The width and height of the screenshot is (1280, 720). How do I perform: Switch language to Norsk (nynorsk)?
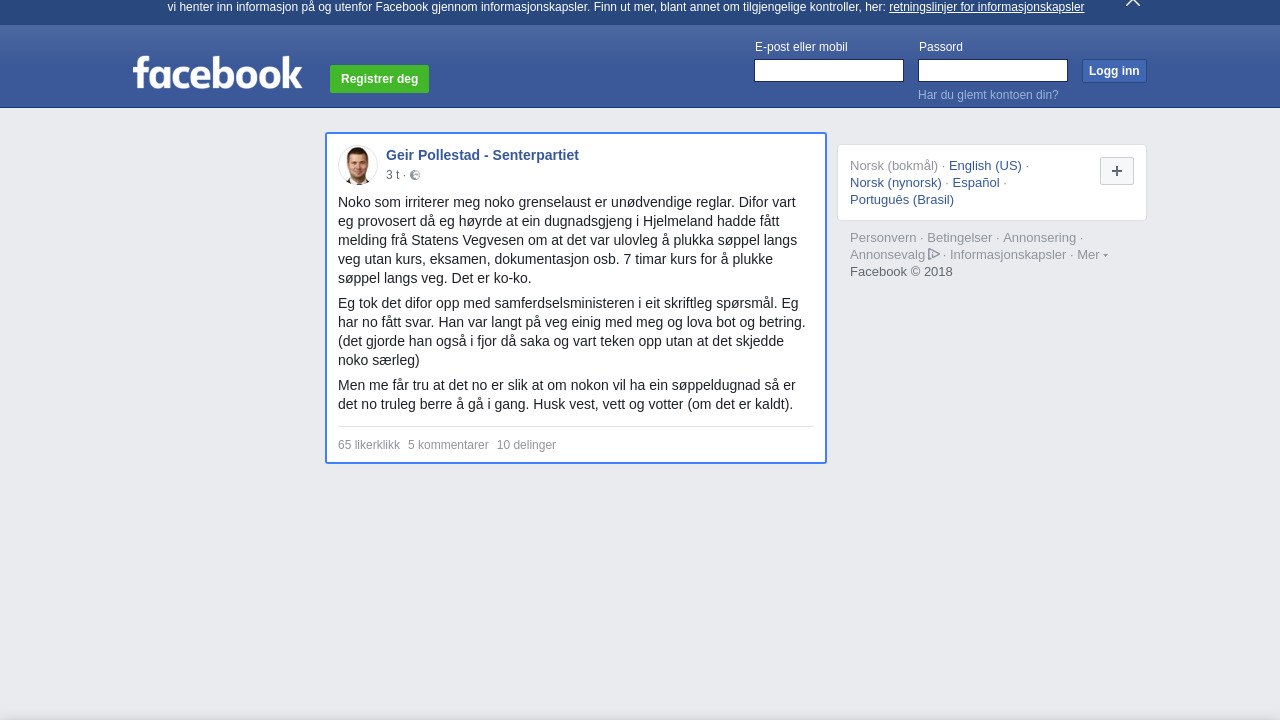(x=896, y=183)
